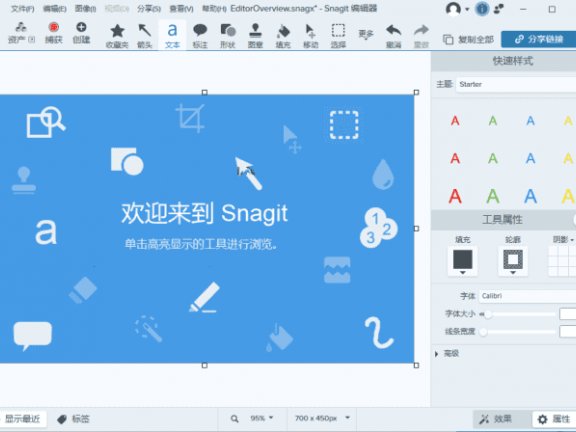The height and width of the screenshot is (432, 576).
Task: Click the dashed selection icon on the canvas
Action: click(344, 125)
